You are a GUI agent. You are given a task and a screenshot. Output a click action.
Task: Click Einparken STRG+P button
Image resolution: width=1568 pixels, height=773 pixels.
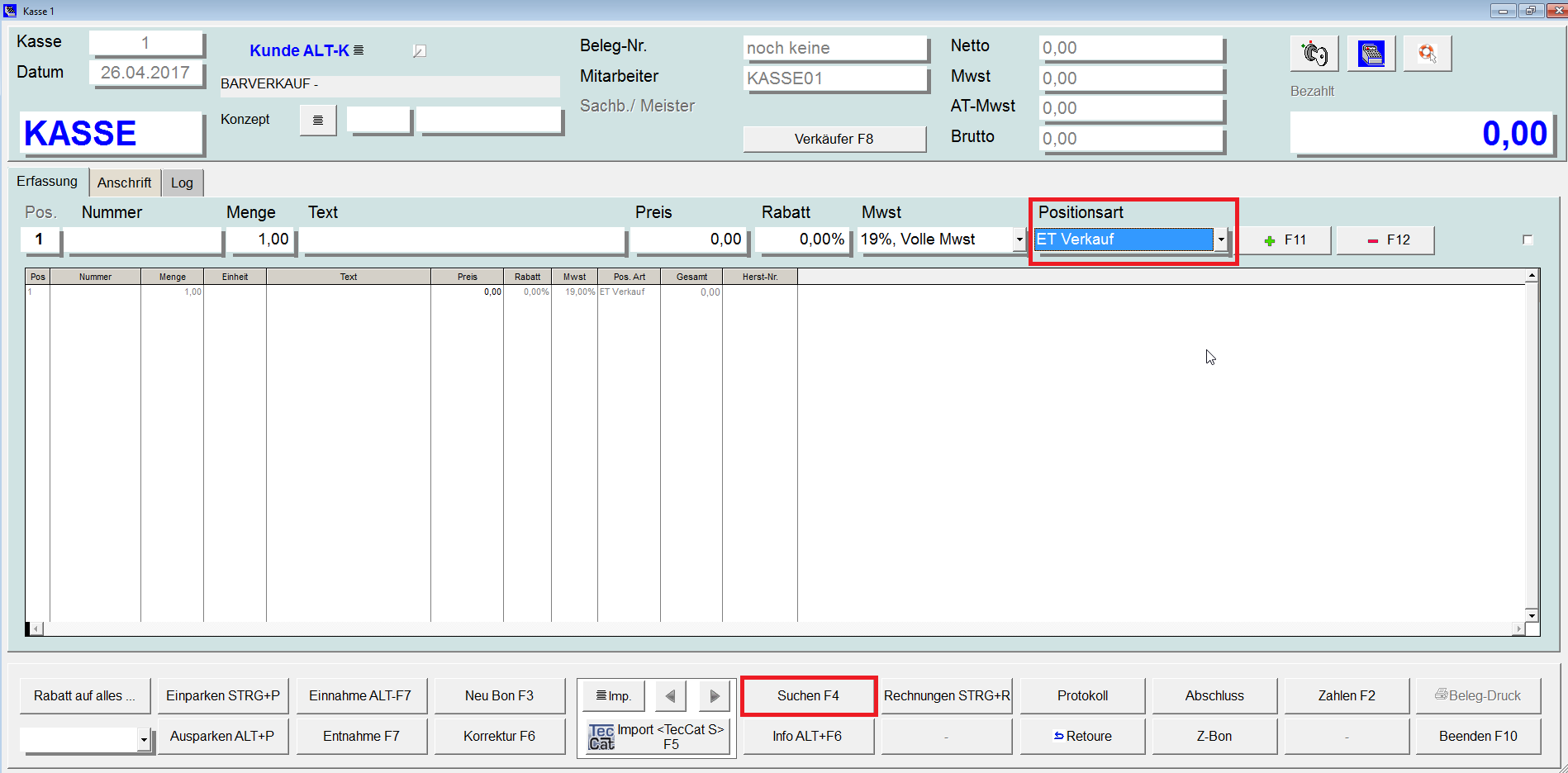pos(222,696)
